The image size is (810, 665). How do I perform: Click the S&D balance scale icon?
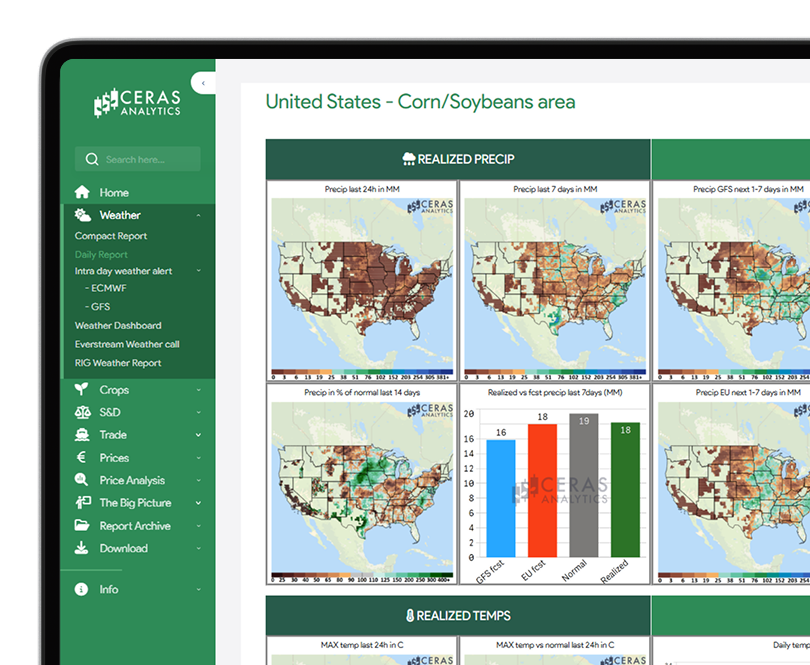82,412
